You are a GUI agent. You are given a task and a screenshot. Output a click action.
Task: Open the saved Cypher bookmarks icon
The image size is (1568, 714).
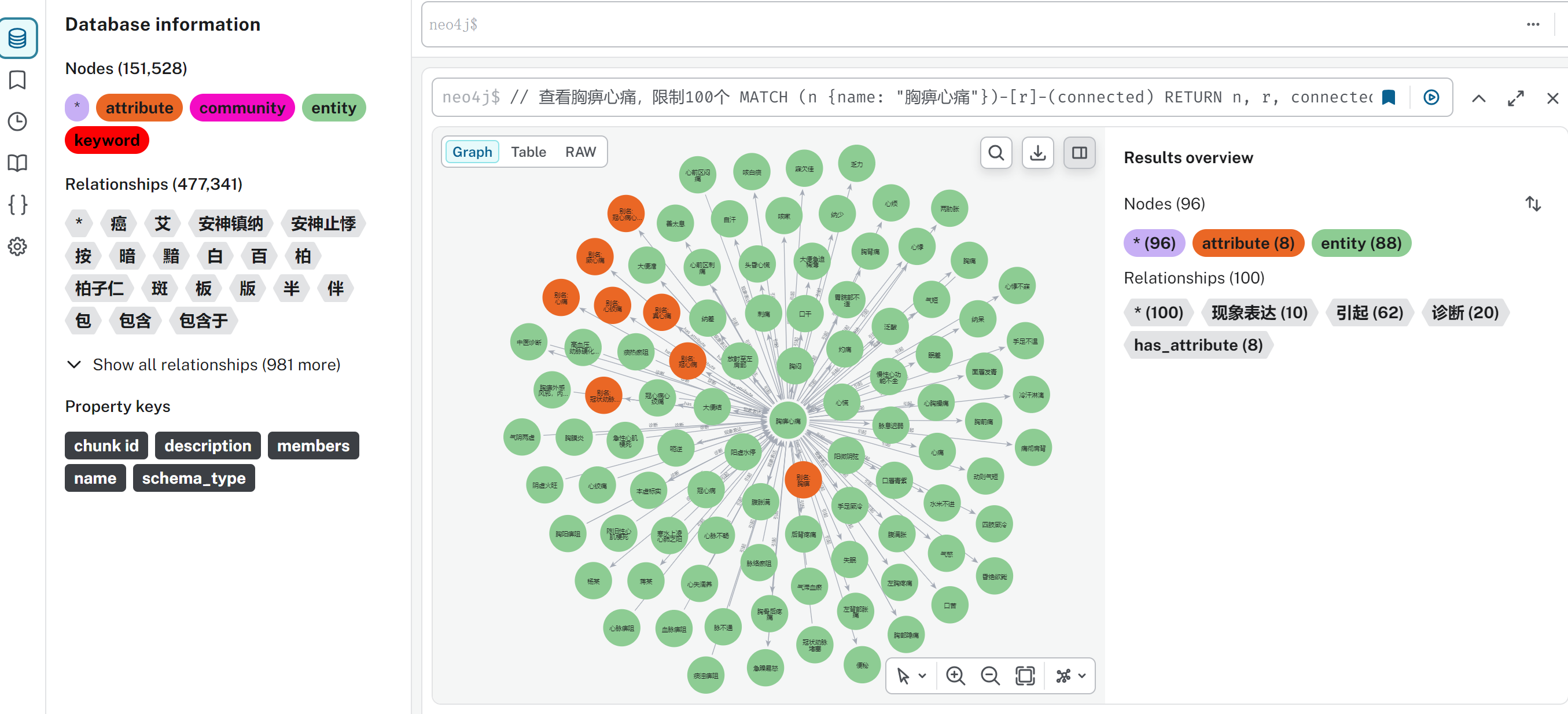tap(18, 80)
